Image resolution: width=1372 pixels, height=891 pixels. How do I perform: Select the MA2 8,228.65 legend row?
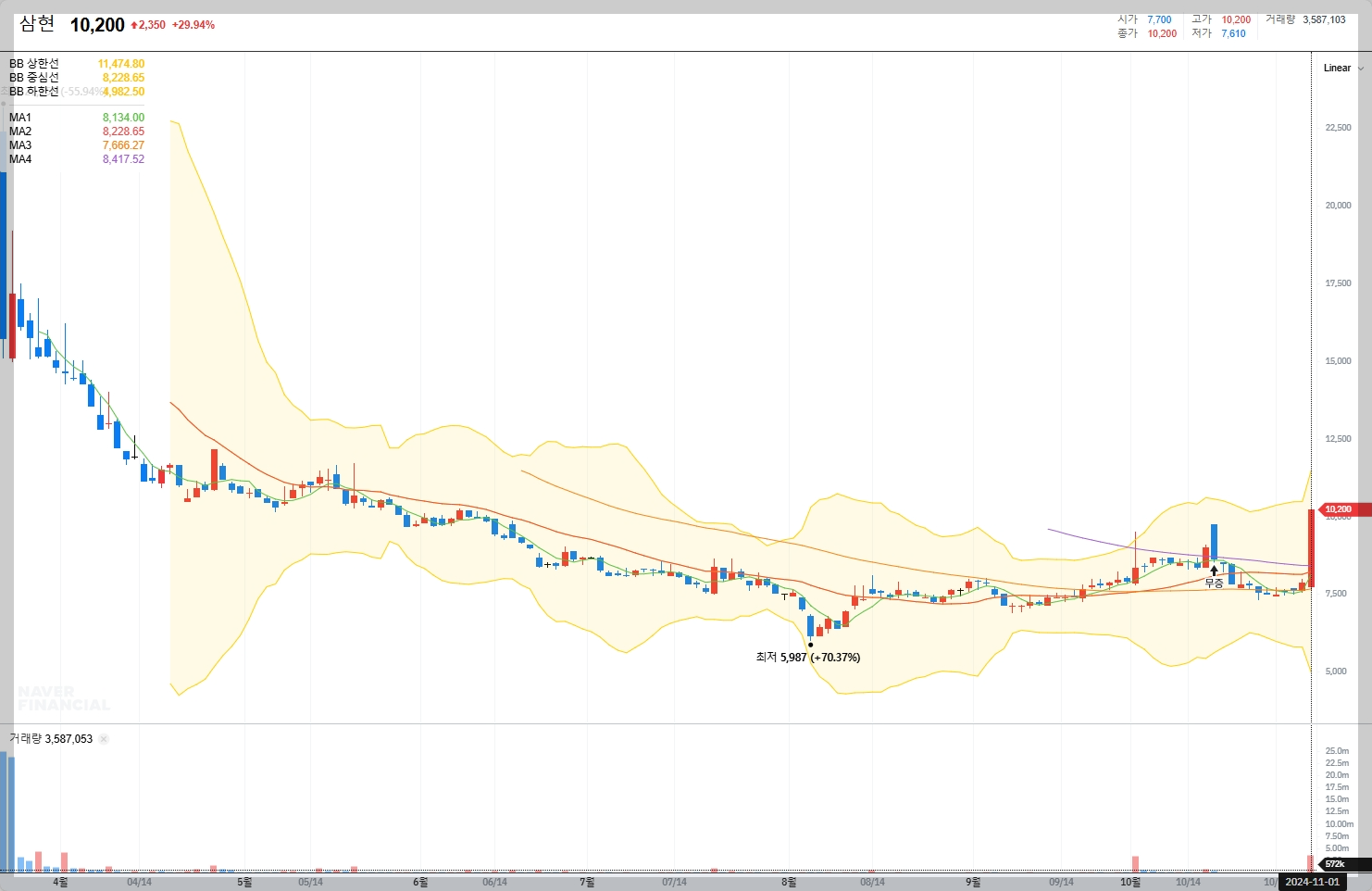point(77,132)
